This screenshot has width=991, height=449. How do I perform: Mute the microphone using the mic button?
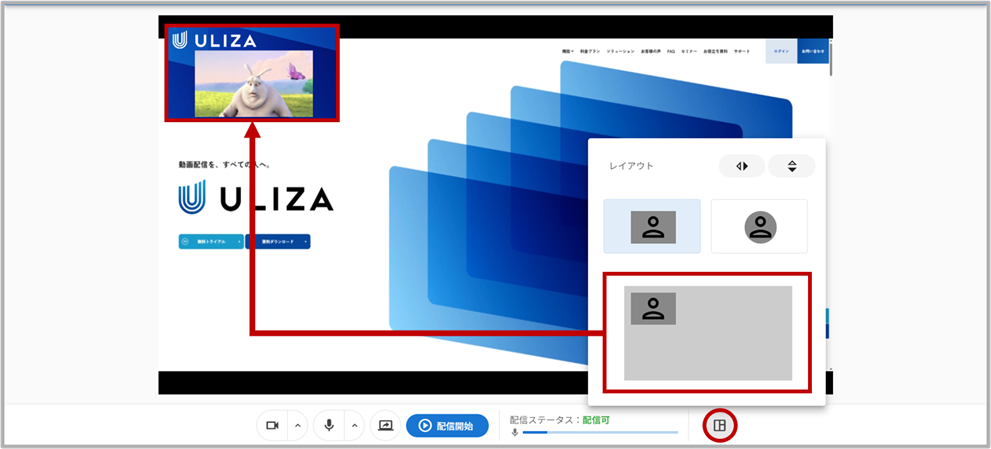pos(329,426)
